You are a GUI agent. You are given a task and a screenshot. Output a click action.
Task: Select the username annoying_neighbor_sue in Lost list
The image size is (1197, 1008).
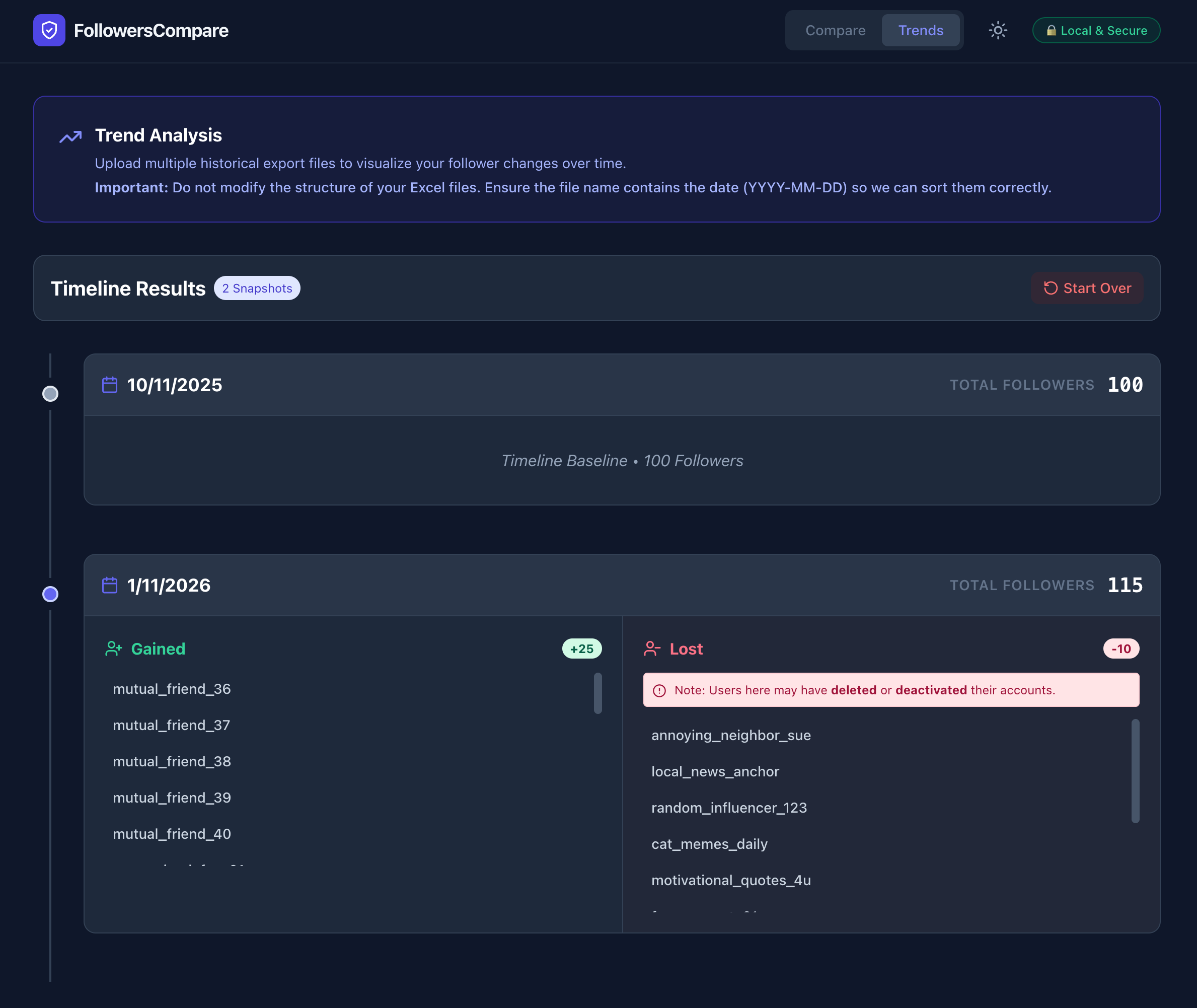click(x=731, y=735)
